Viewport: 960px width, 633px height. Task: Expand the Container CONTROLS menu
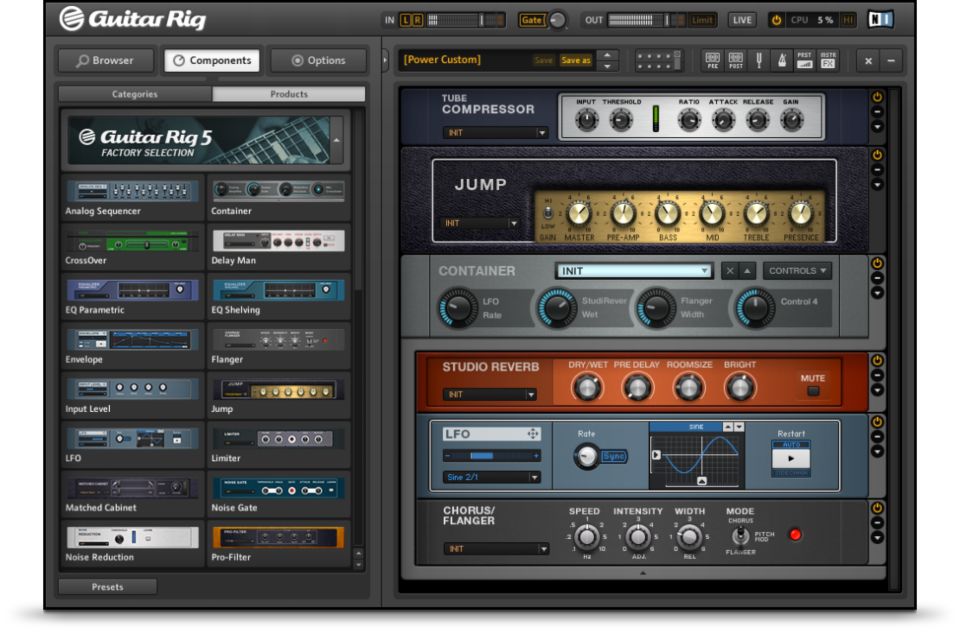[797, 271]
